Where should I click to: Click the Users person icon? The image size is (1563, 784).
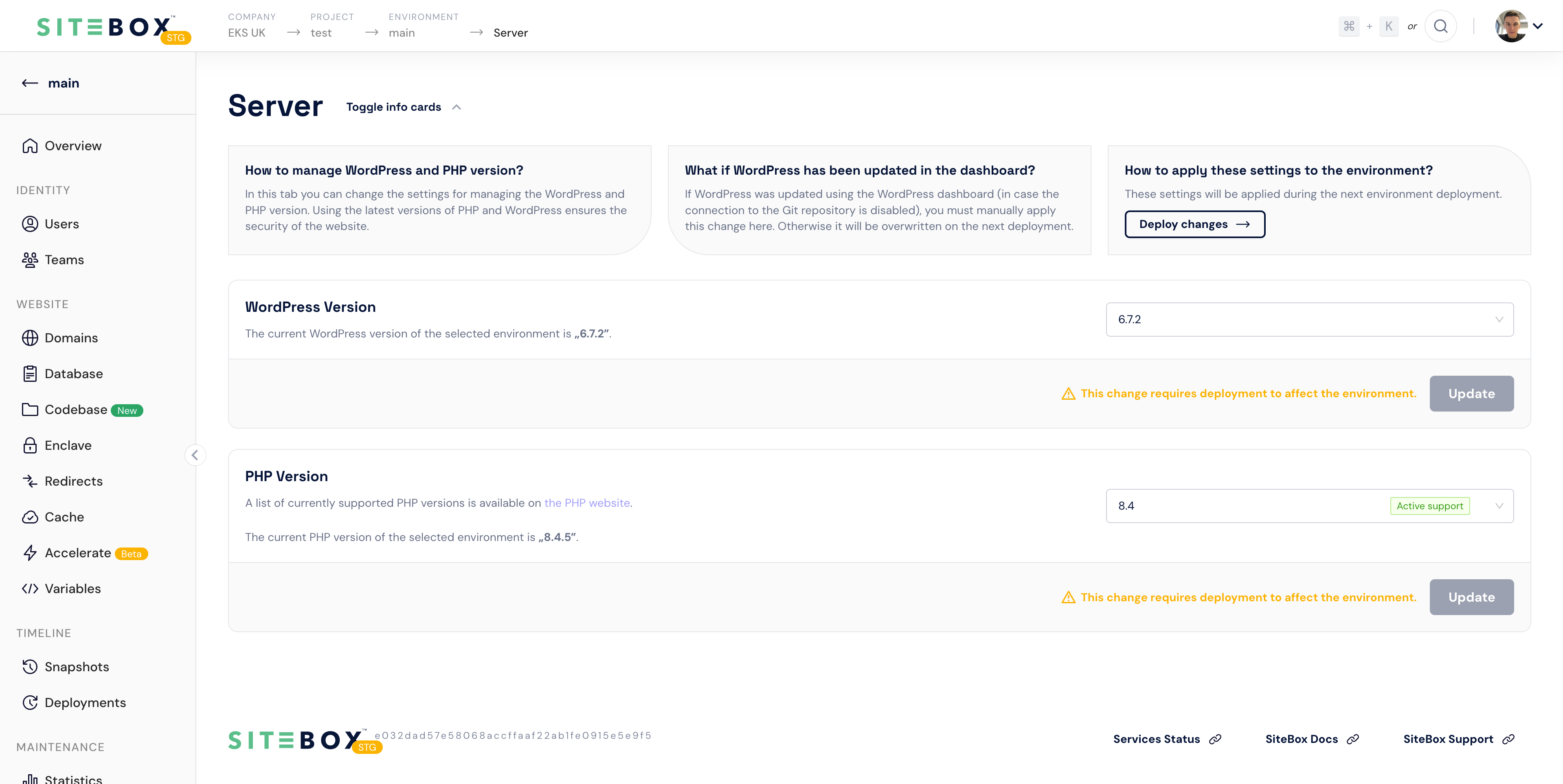(x=30, y=224)
